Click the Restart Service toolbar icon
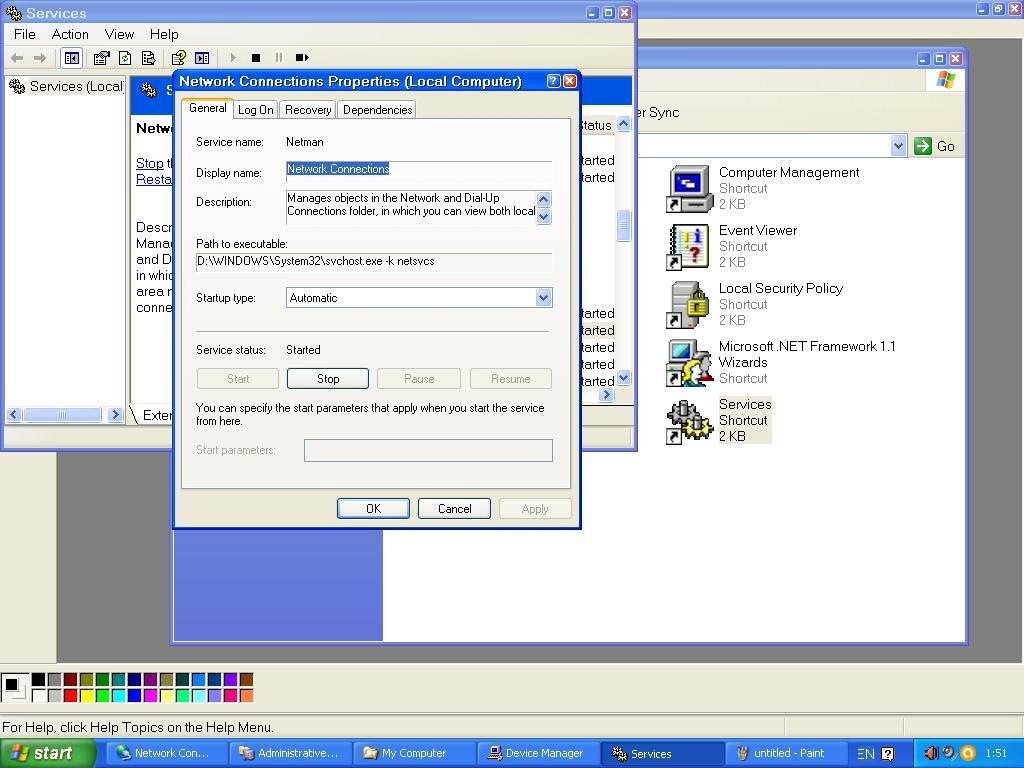Viewport: 1024px width, 768px height. coord(302,58)
